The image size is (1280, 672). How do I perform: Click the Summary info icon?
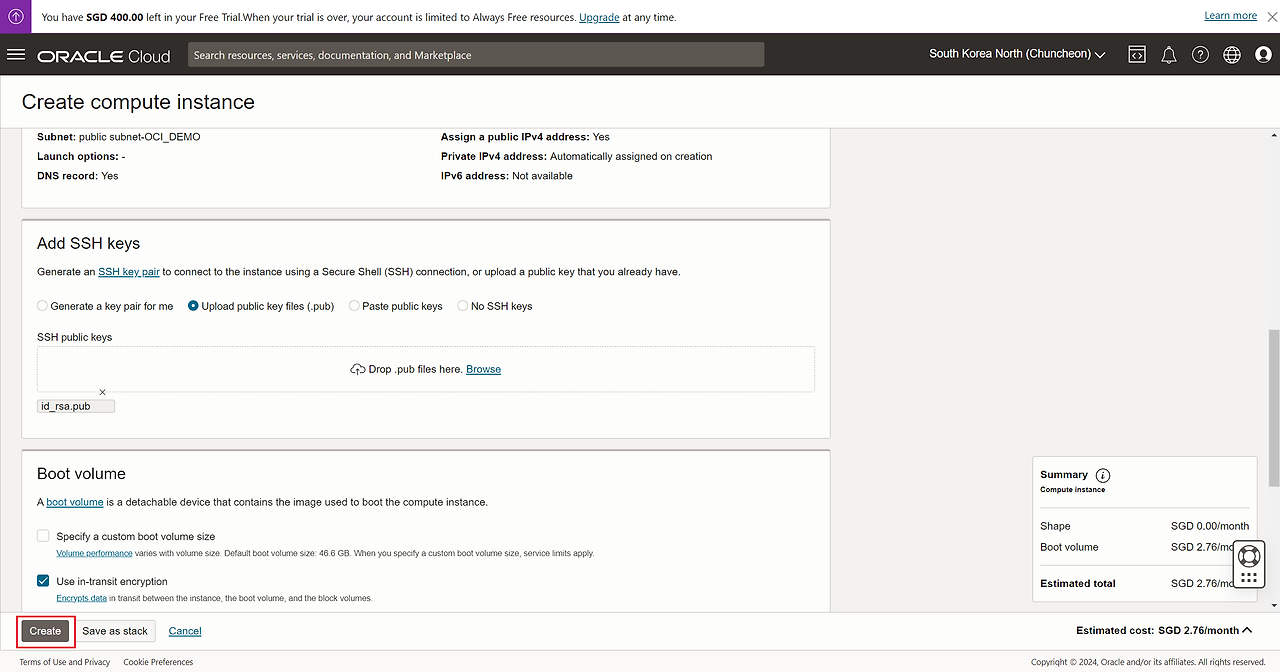(1103, 475)
